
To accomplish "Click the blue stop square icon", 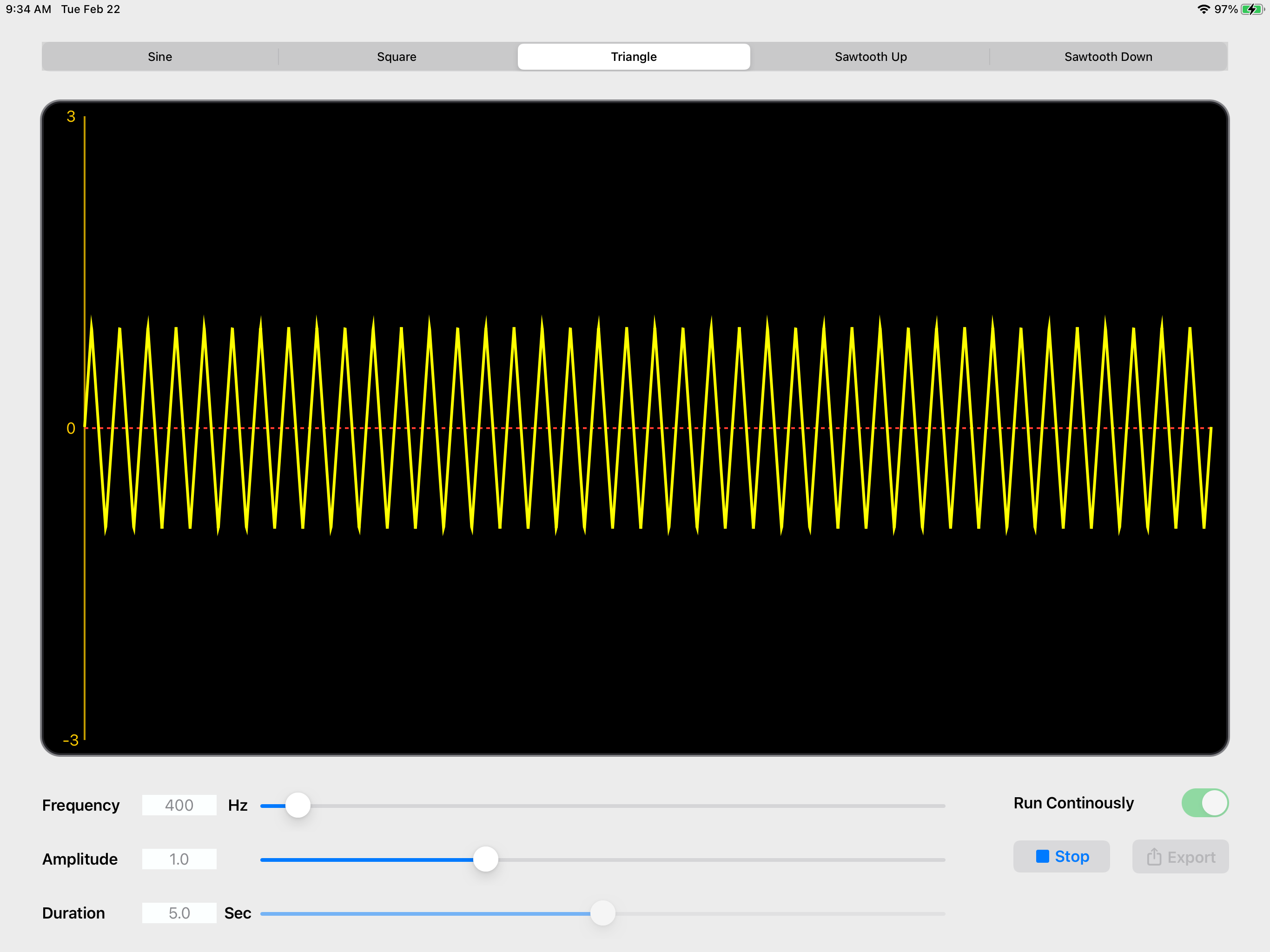I will pos(1042,857).
